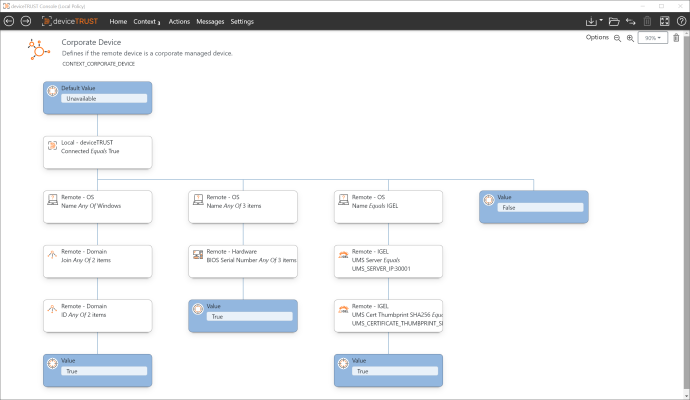The height and width of the screenshot is (400, 690).
Task: Select the CONTEXT_CORPORATE_DEVICE name text
Action: 99,64
